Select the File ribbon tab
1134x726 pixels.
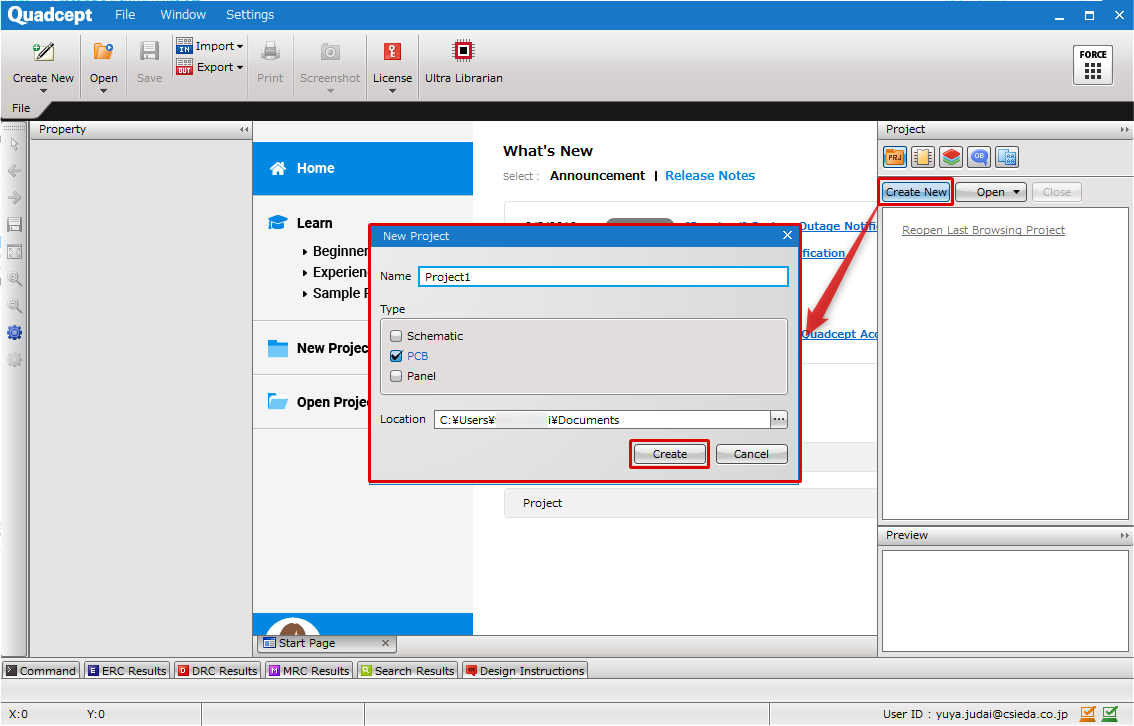[x=21, y=108]
